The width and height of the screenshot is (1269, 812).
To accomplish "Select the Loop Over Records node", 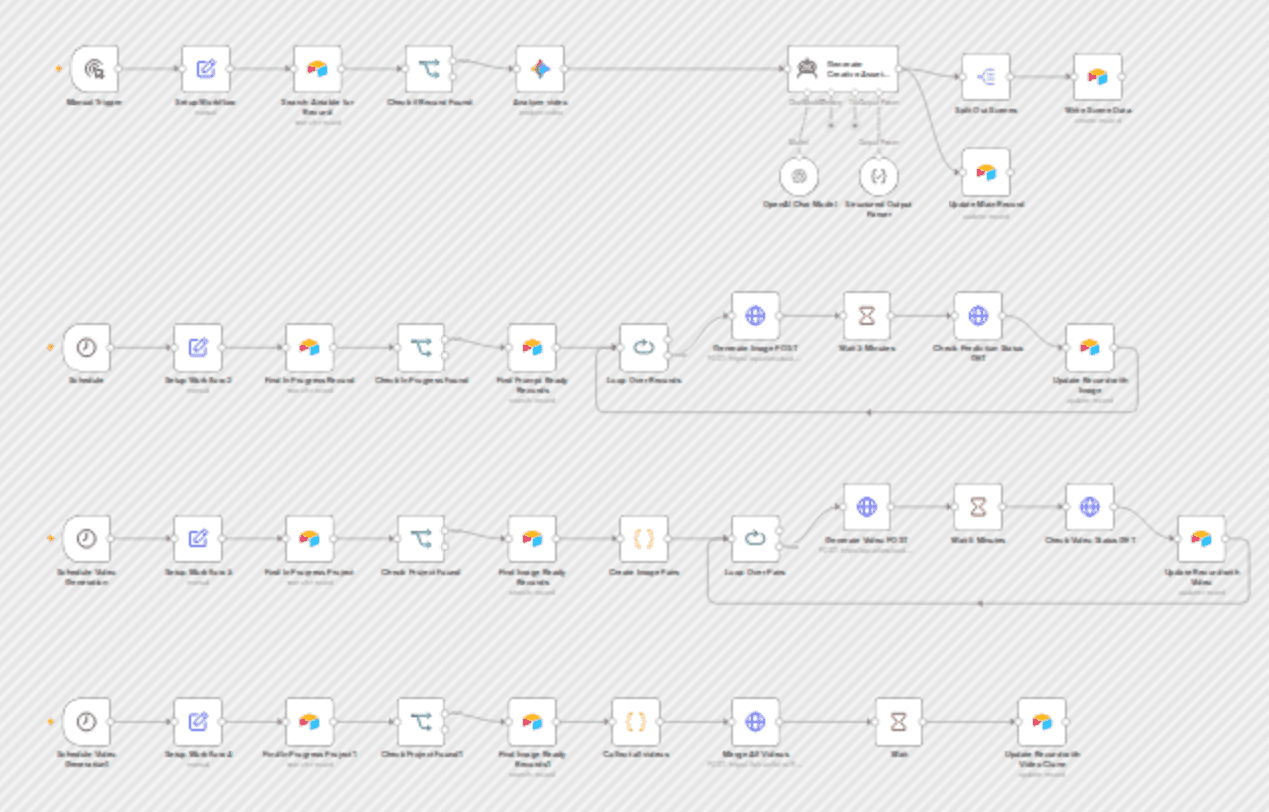I will pos(644,347).
